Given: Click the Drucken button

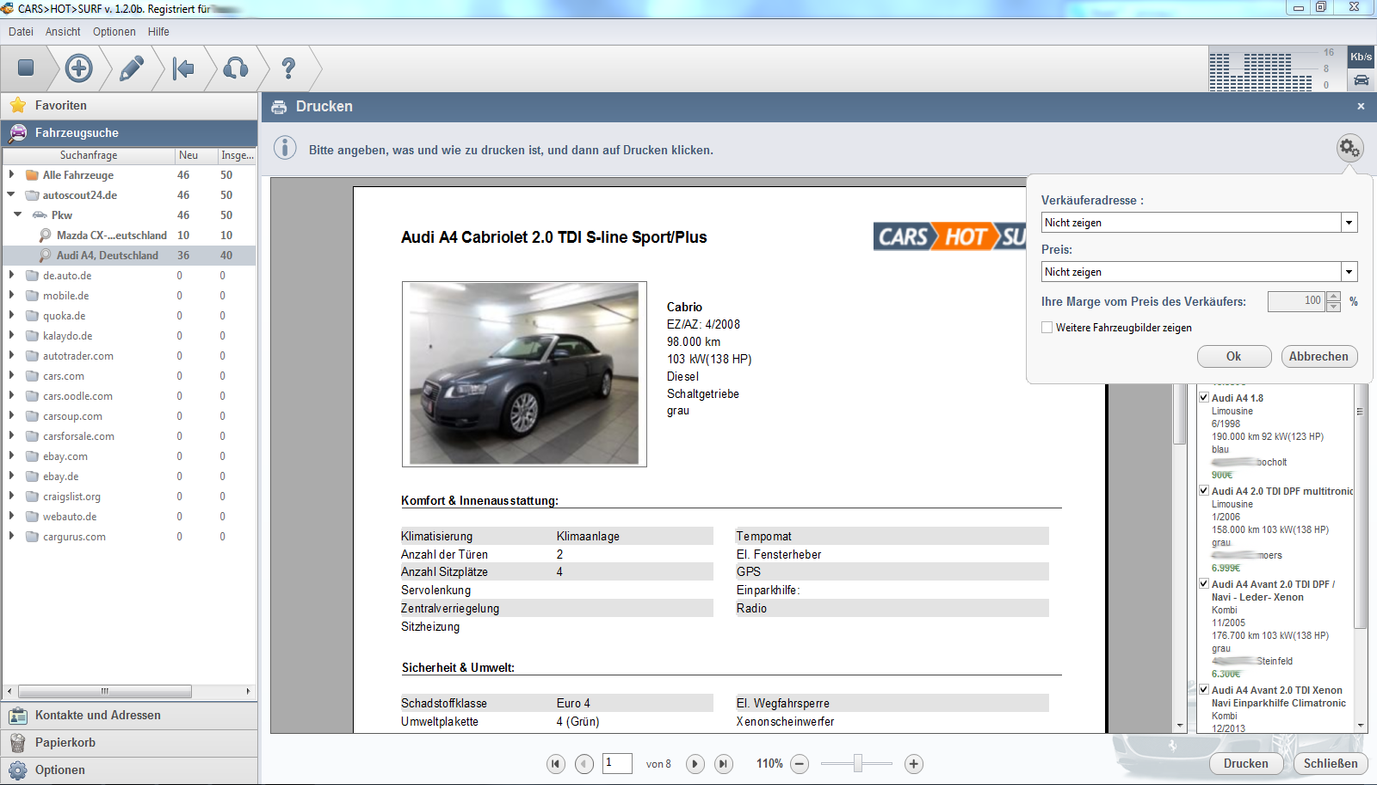Looking at the screenshot, I should [x=1246, y=764].
